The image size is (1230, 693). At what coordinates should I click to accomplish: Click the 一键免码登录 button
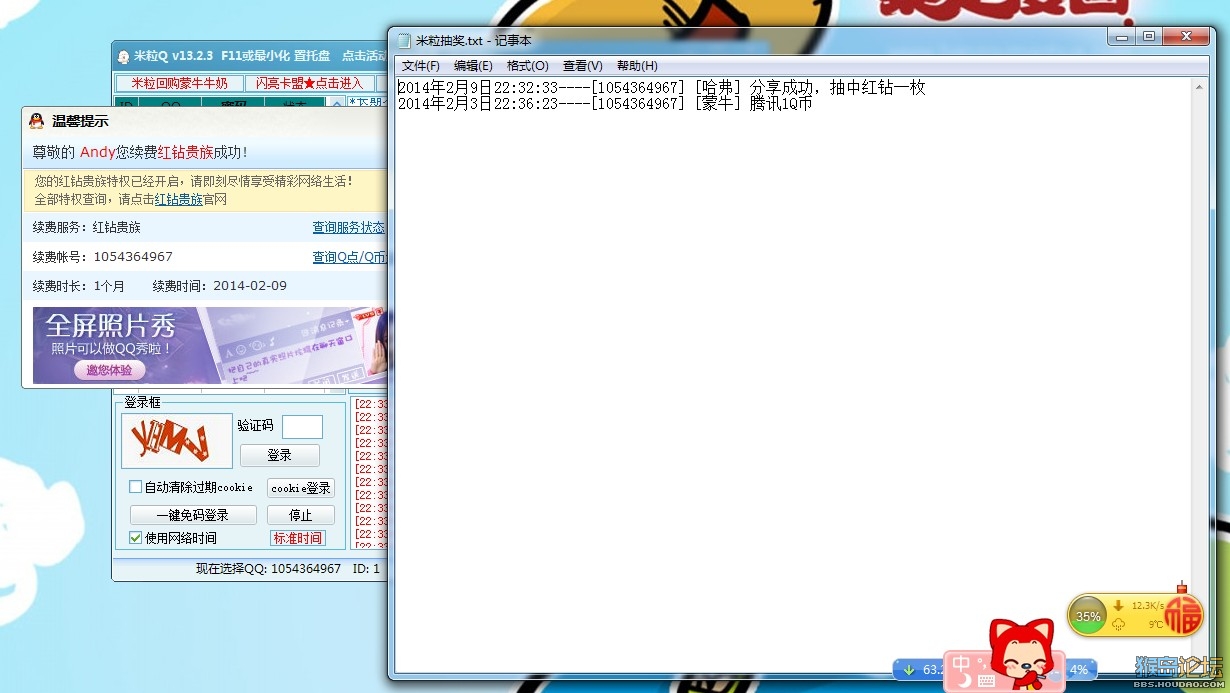[x=193, y=515]
